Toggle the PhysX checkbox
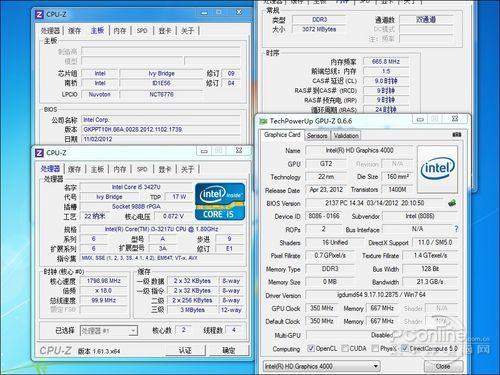Screen dimensions: 500x375 click(x=375, y=348)
